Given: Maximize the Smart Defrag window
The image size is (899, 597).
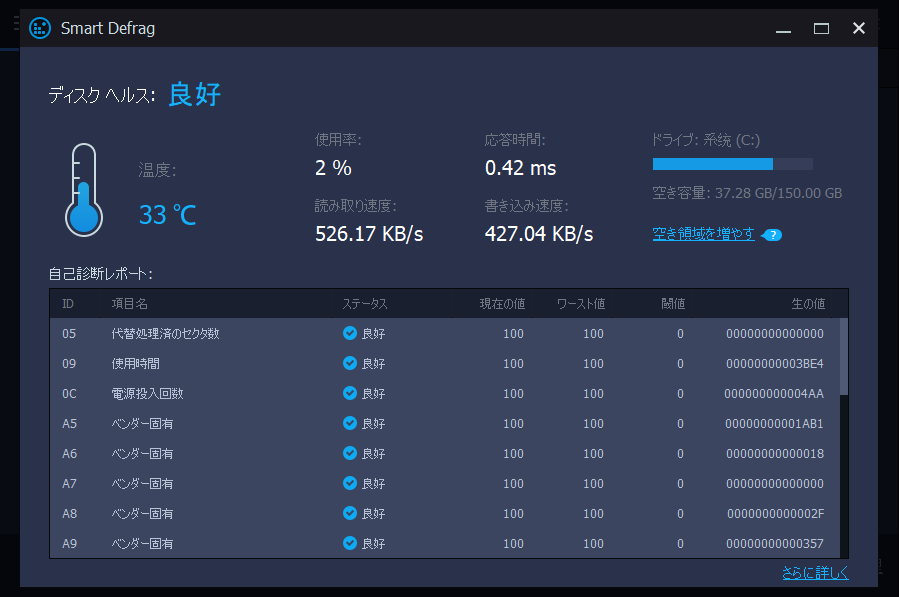Looking at the screenshot, I should coord(821,28).
